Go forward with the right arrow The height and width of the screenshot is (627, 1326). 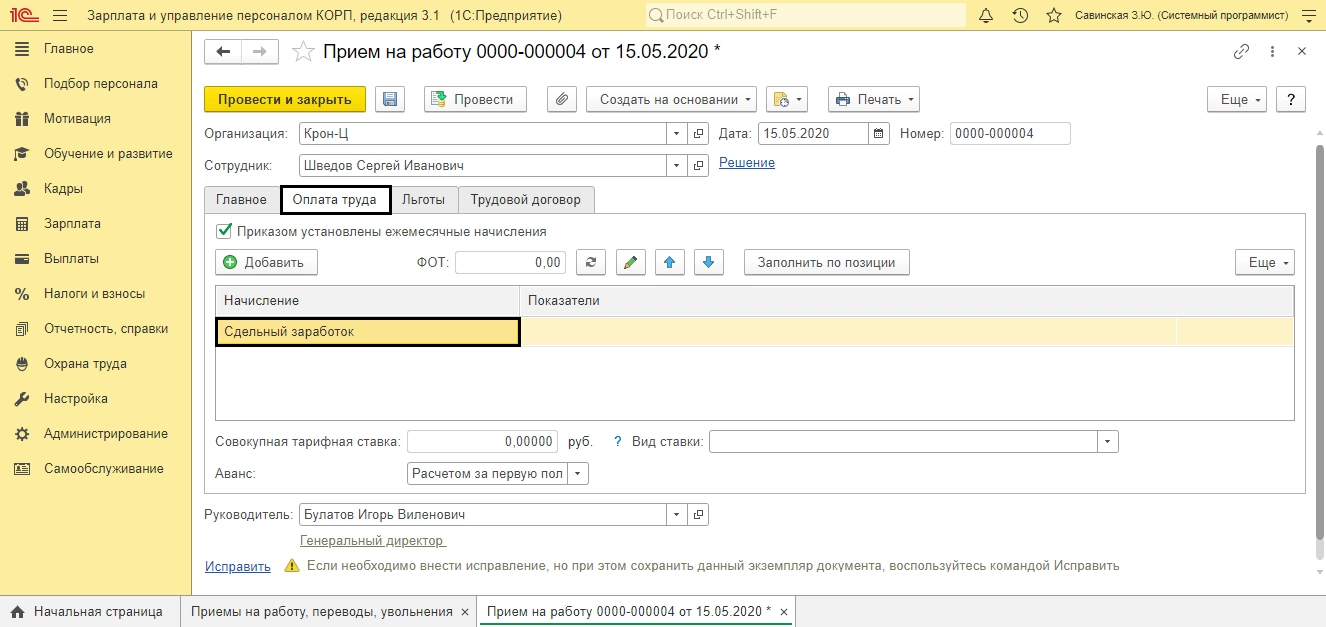(x=260, y=52)
